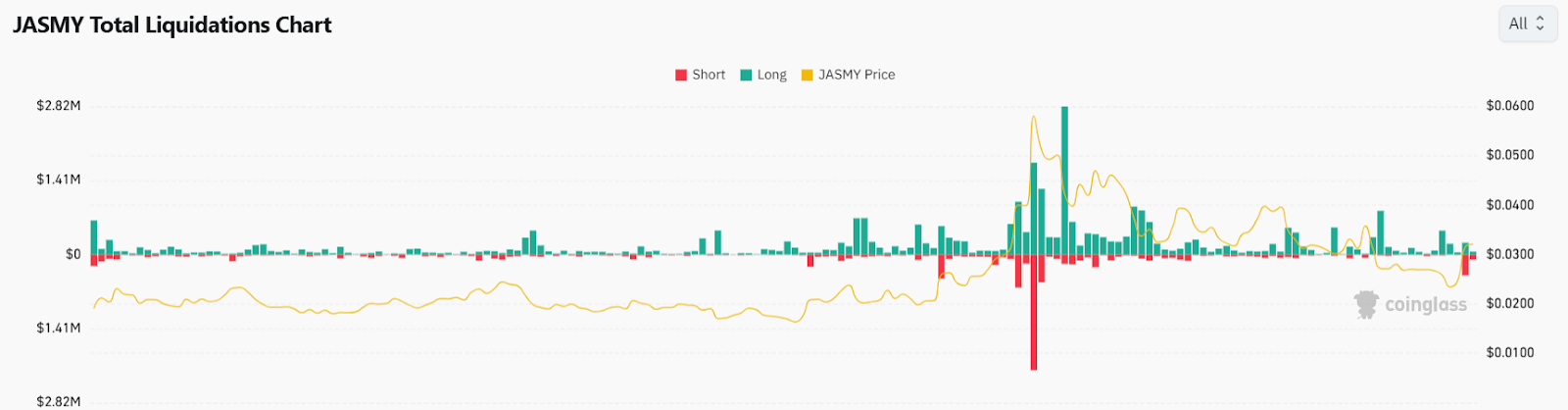Image resolution: width=1568 pixels, height=410 pixels.
Task: Click the $0 left axis label
Action: 73,254
